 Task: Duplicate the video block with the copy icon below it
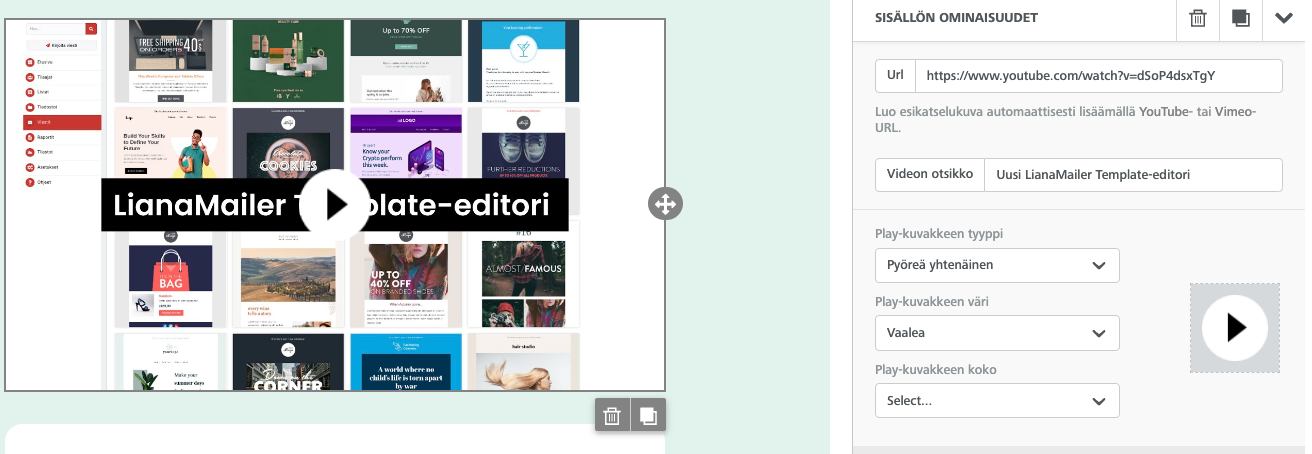[x=648, y=415]
